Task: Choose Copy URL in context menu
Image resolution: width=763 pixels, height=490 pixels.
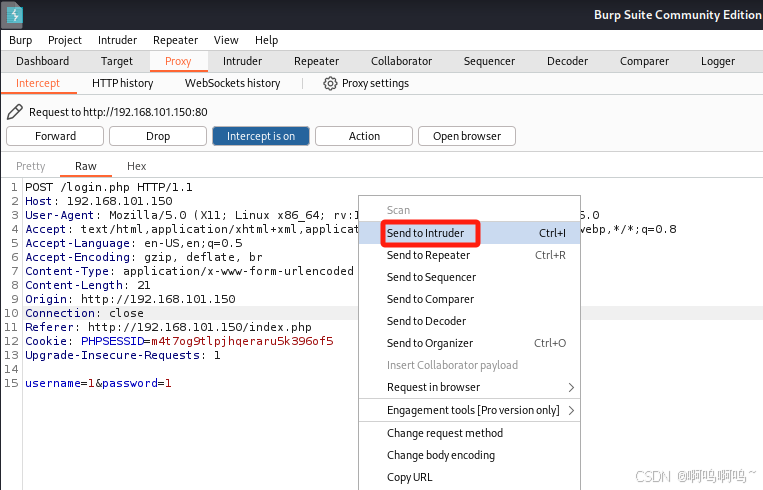Action: point(470,477)
